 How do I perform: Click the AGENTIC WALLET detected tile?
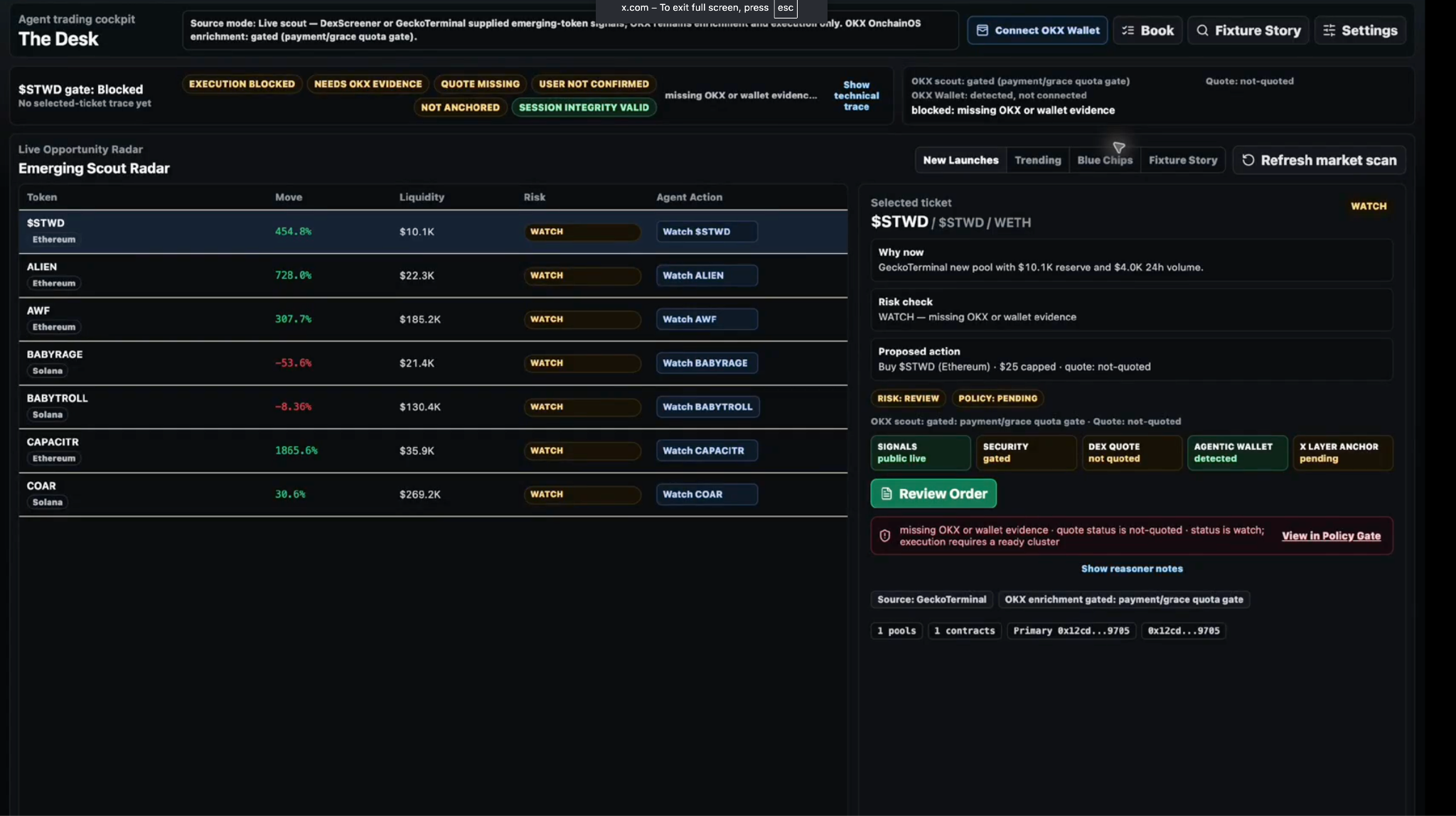point(1237,453)
